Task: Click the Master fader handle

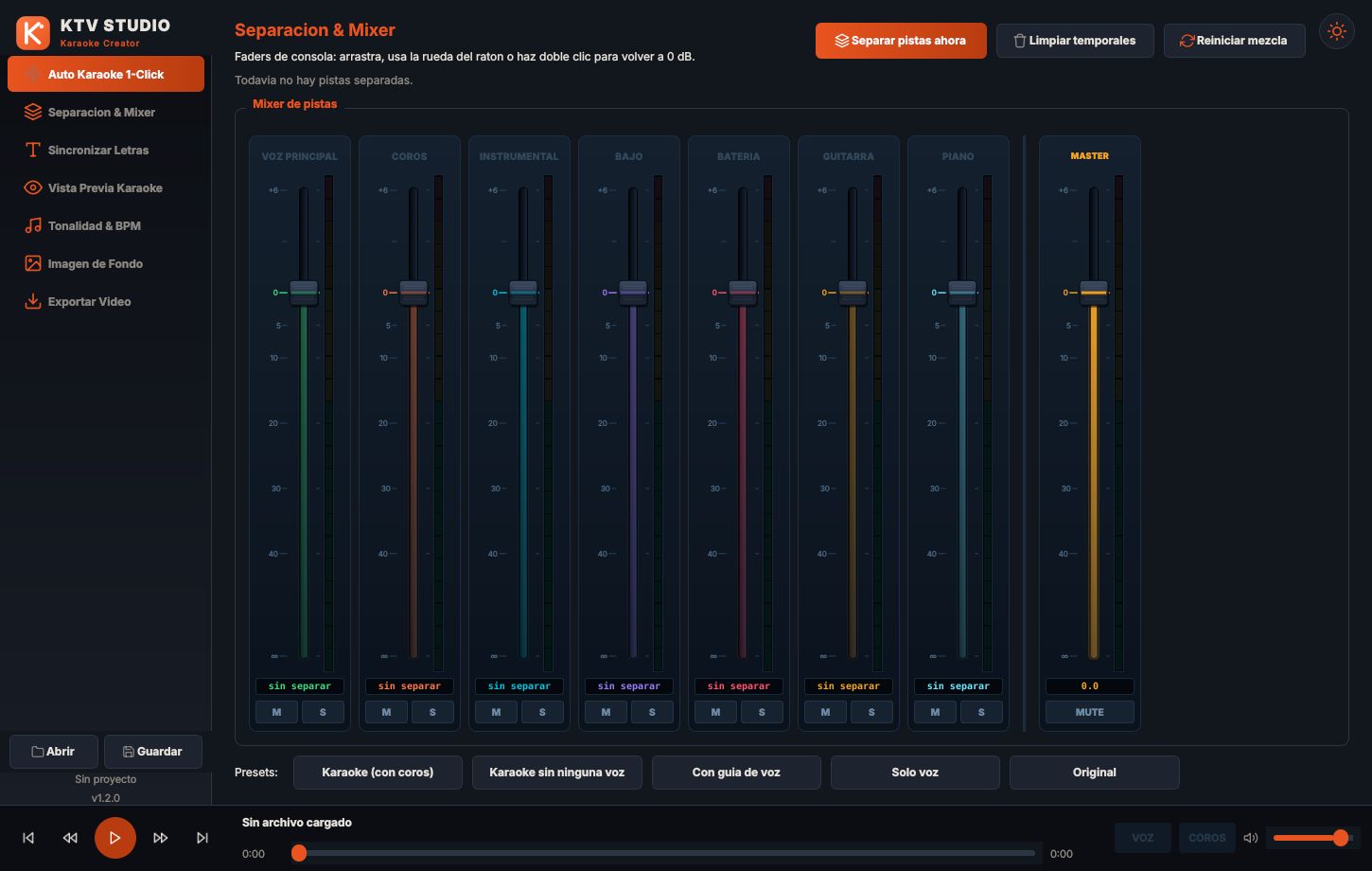Action: click(x=1094, y=293)
